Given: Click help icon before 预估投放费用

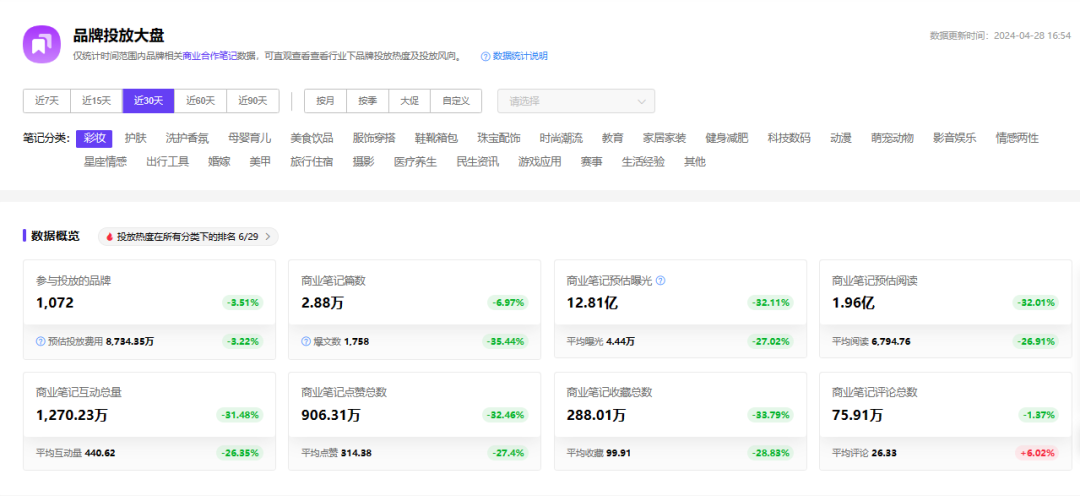Looking at the screenshot, I should pyautogui.click(x=40, y=341).
